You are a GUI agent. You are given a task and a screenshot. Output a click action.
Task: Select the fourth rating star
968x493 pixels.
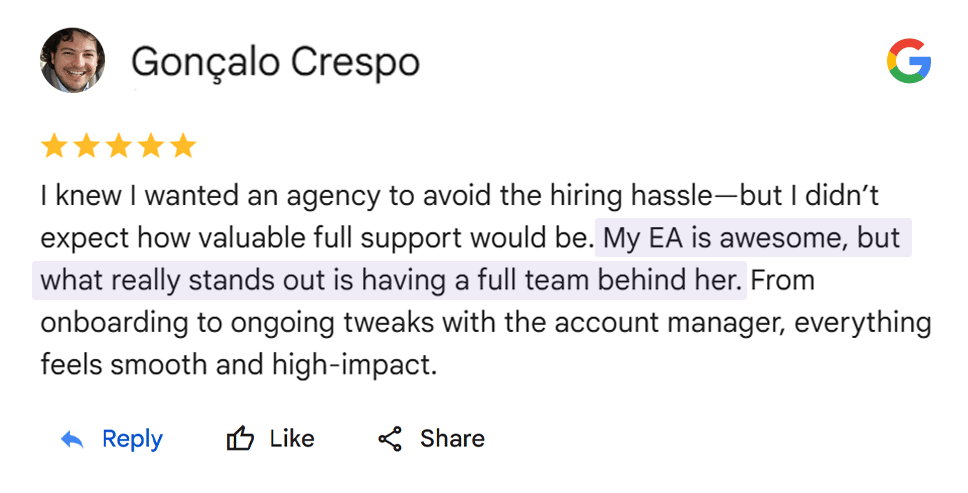coord(150,147)
